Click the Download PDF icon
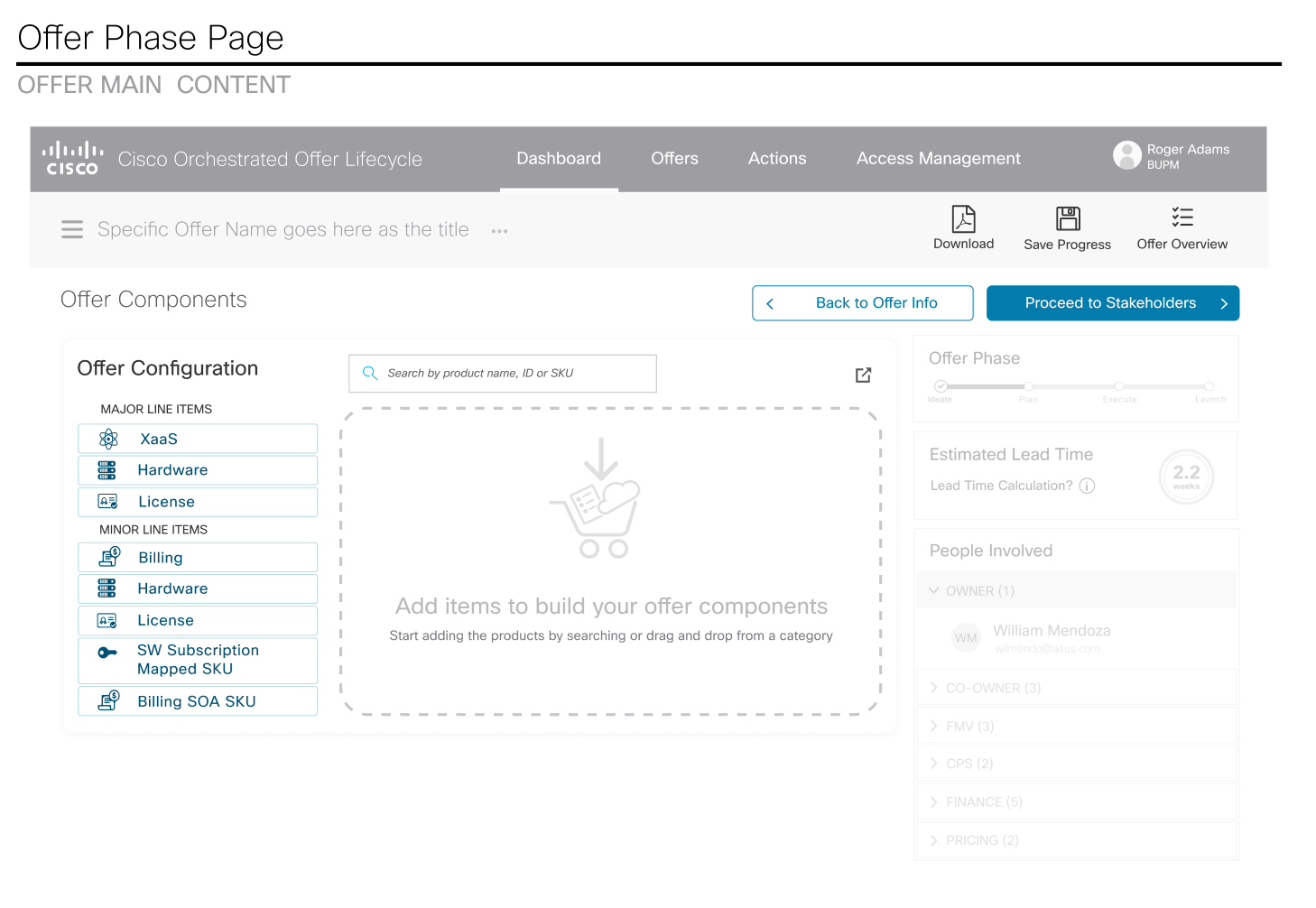This screenshot has height=908, width=1316. (x=963, y=219)
